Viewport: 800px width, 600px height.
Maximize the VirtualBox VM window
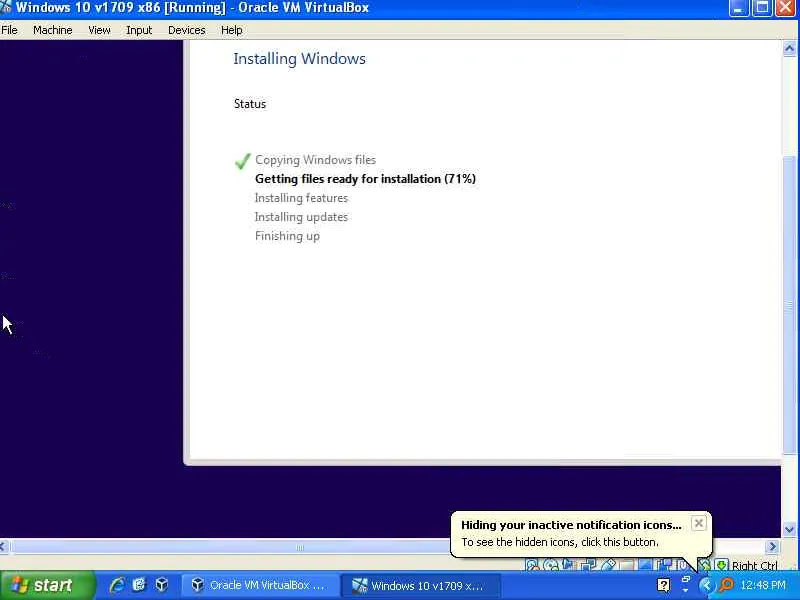tap(762, 8)
